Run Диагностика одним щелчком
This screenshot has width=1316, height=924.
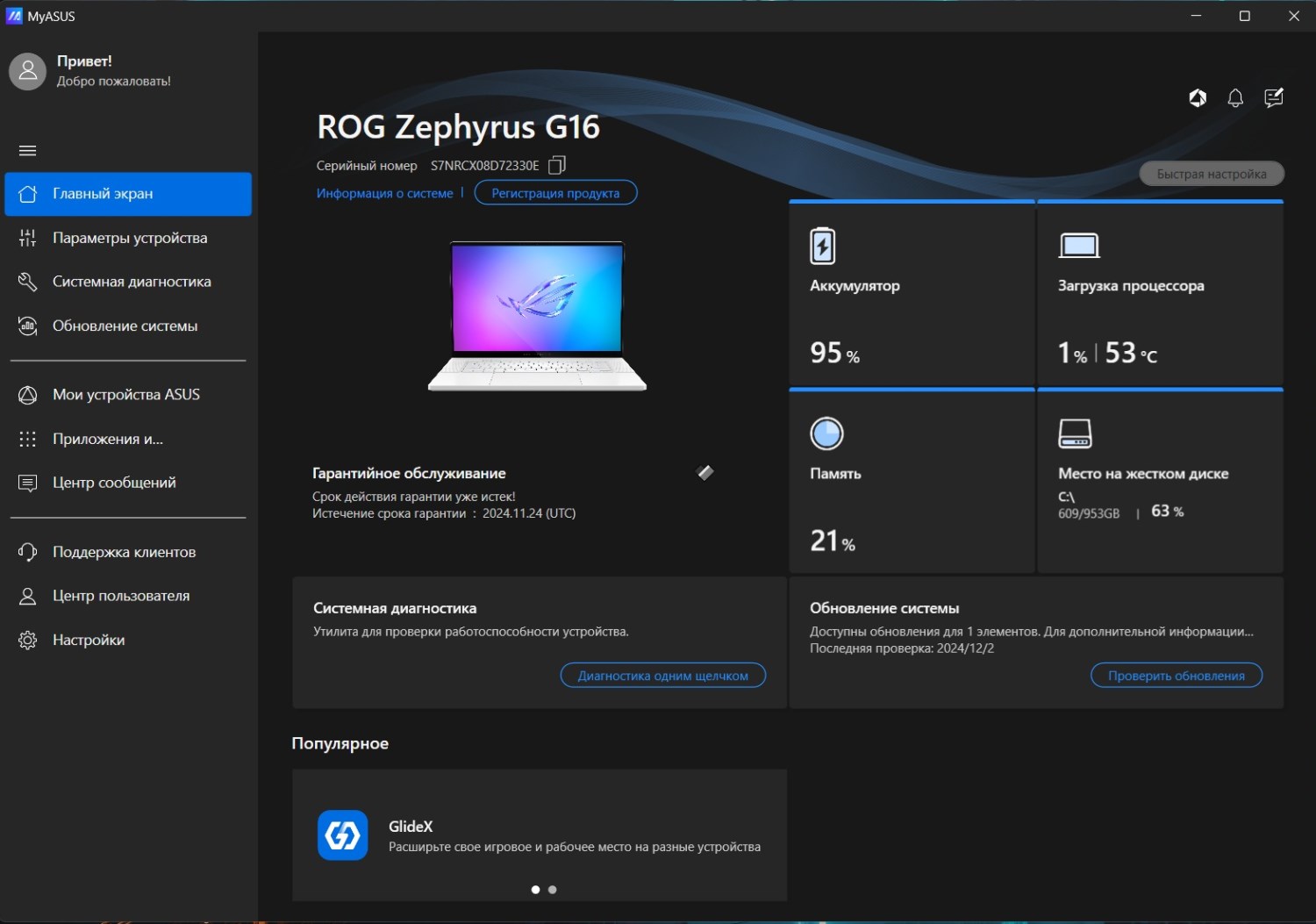(663, 676)
